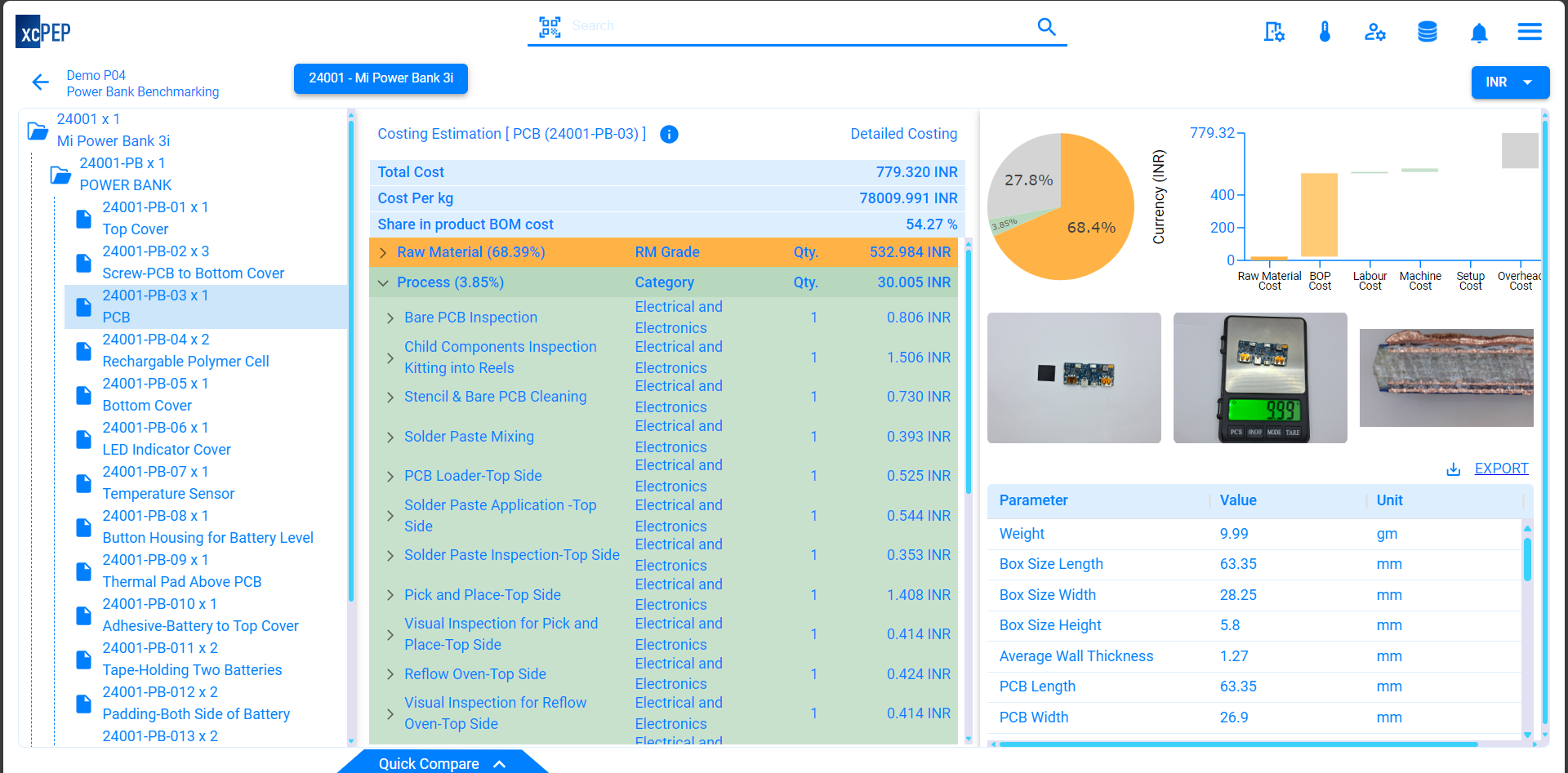Screen dimensions: 1568x773
Task: Open the PCB cross-section thumbnail
Action: [x=1446, y=378]
